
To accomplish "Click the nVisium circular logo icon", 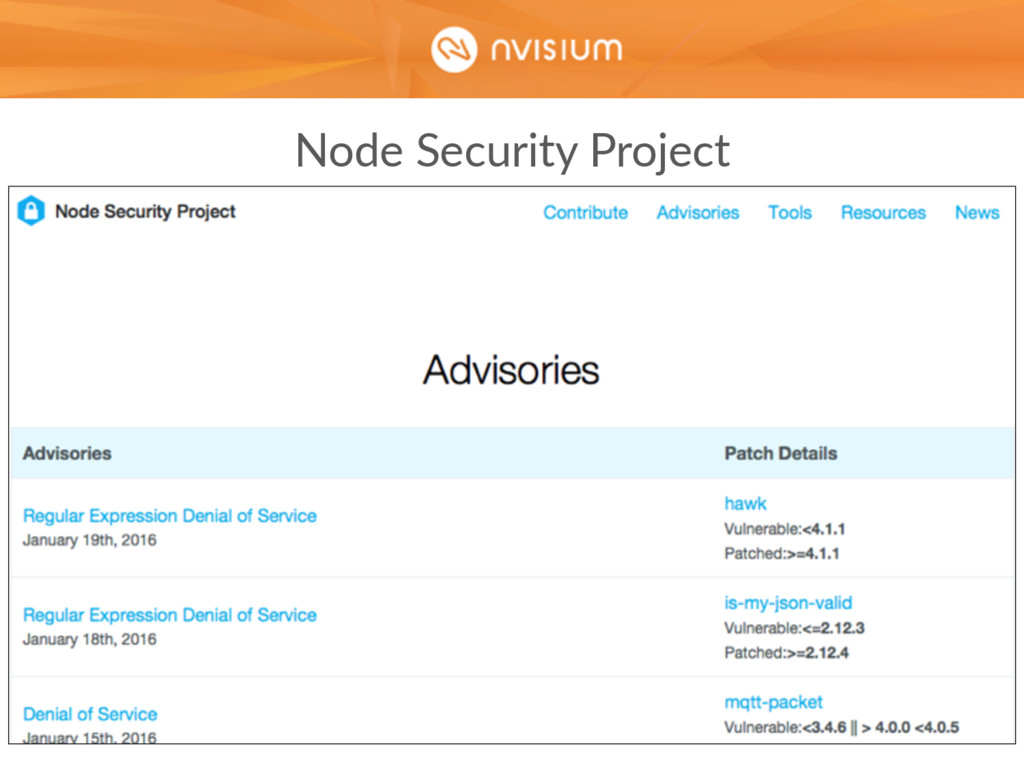I will [454, 50].
